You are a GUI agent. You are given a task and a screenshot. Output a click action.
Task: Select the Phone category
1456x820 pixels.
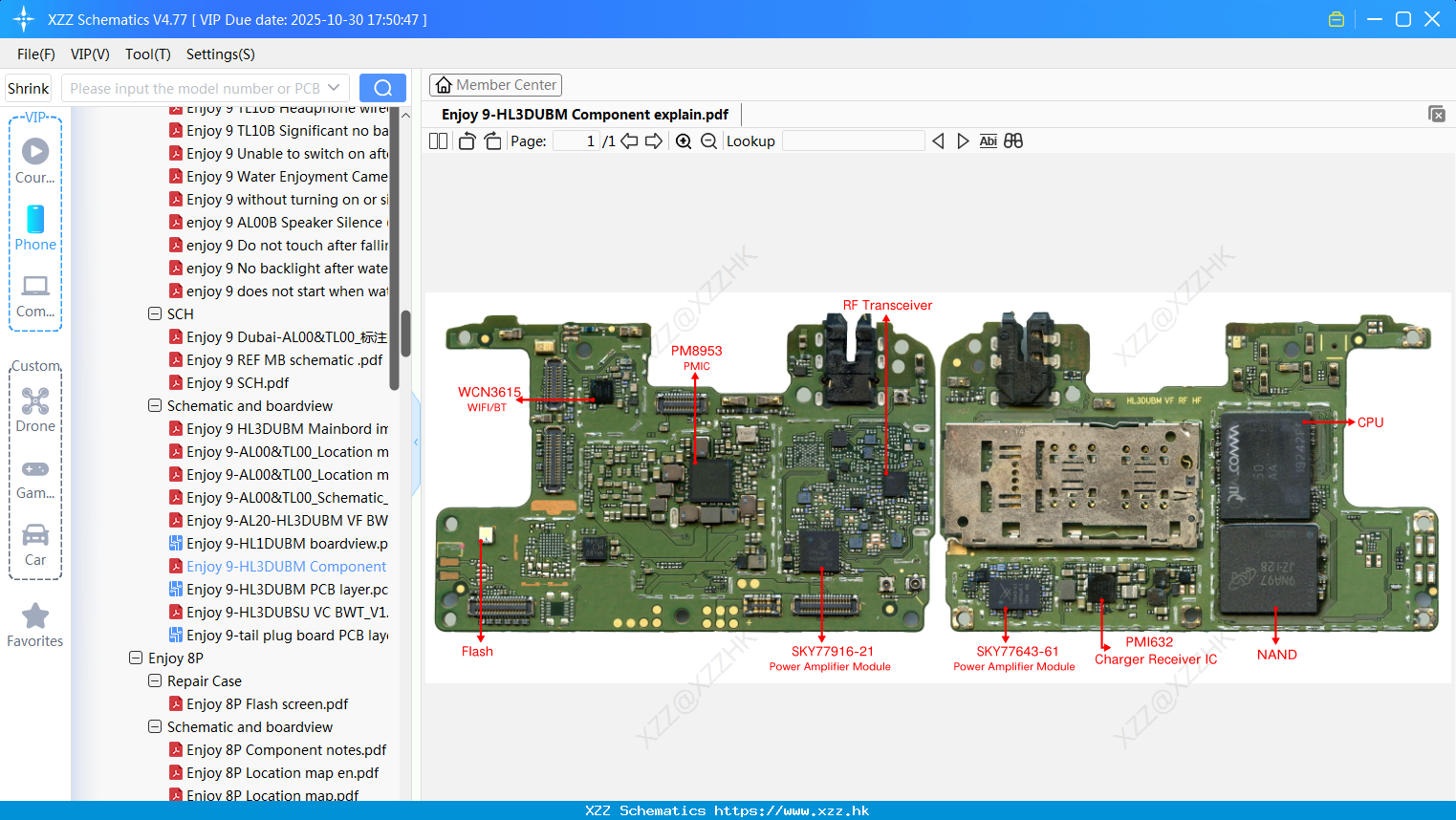click(35, 228)
